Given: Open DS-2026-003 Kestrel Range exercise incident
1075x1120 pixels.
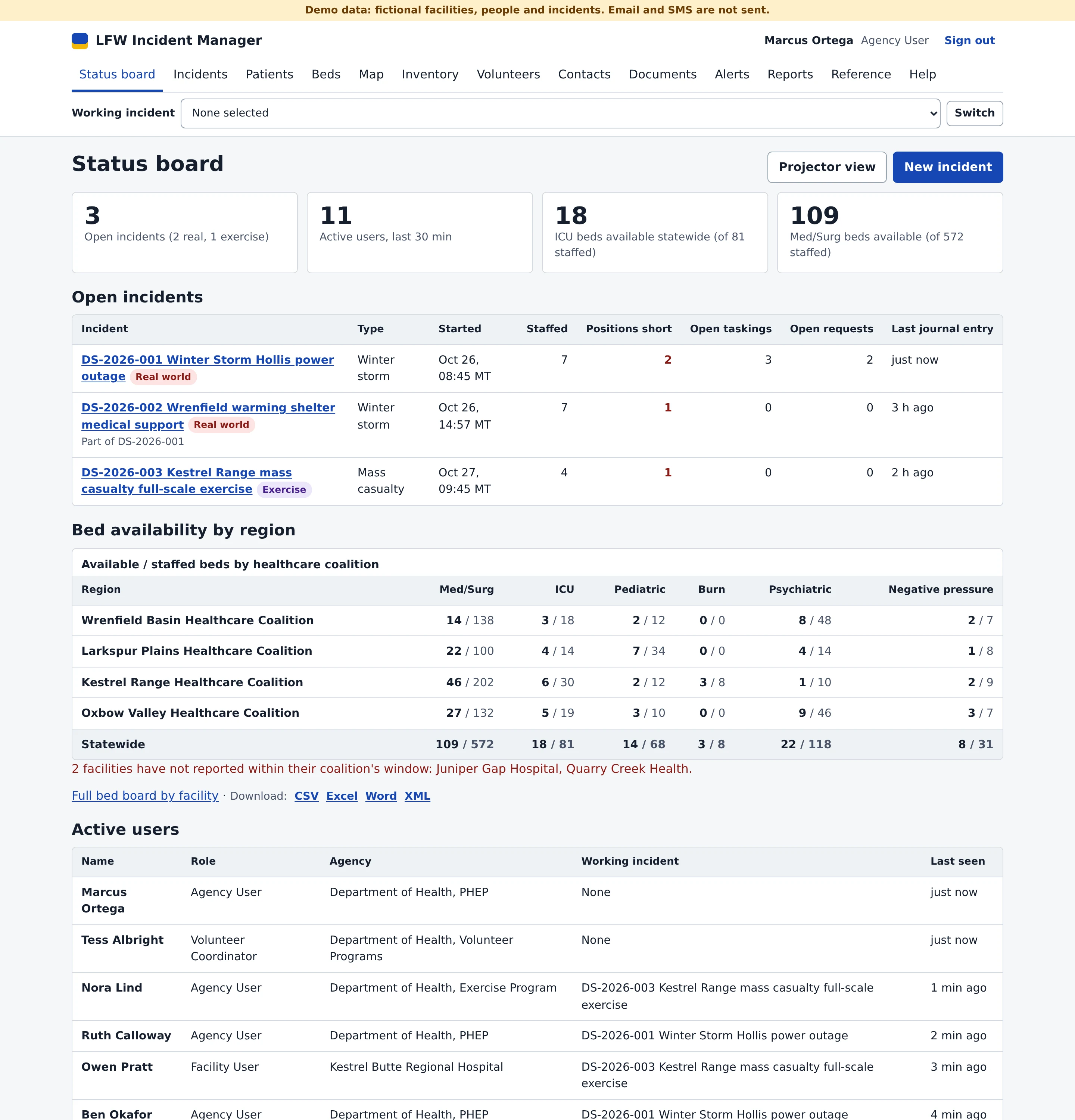Looking at the screenshot, I should (x=186, y=480).
